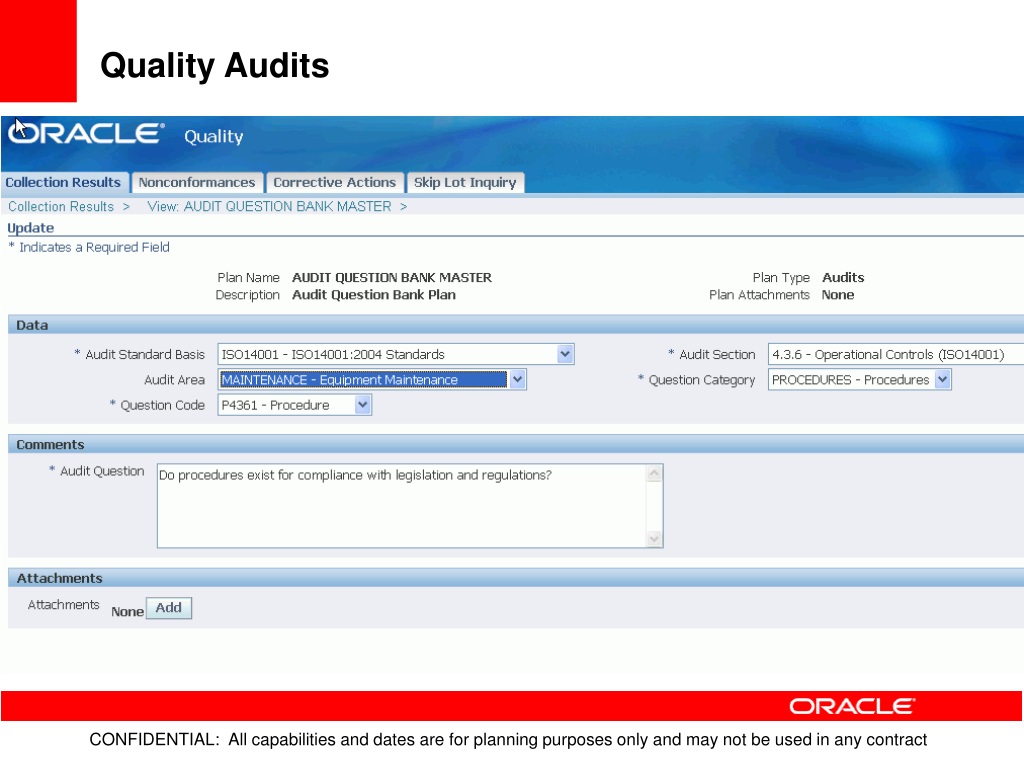Click the Audit Standard Basis label
This screenshot has height=768, width=1024.
point(145,355)
